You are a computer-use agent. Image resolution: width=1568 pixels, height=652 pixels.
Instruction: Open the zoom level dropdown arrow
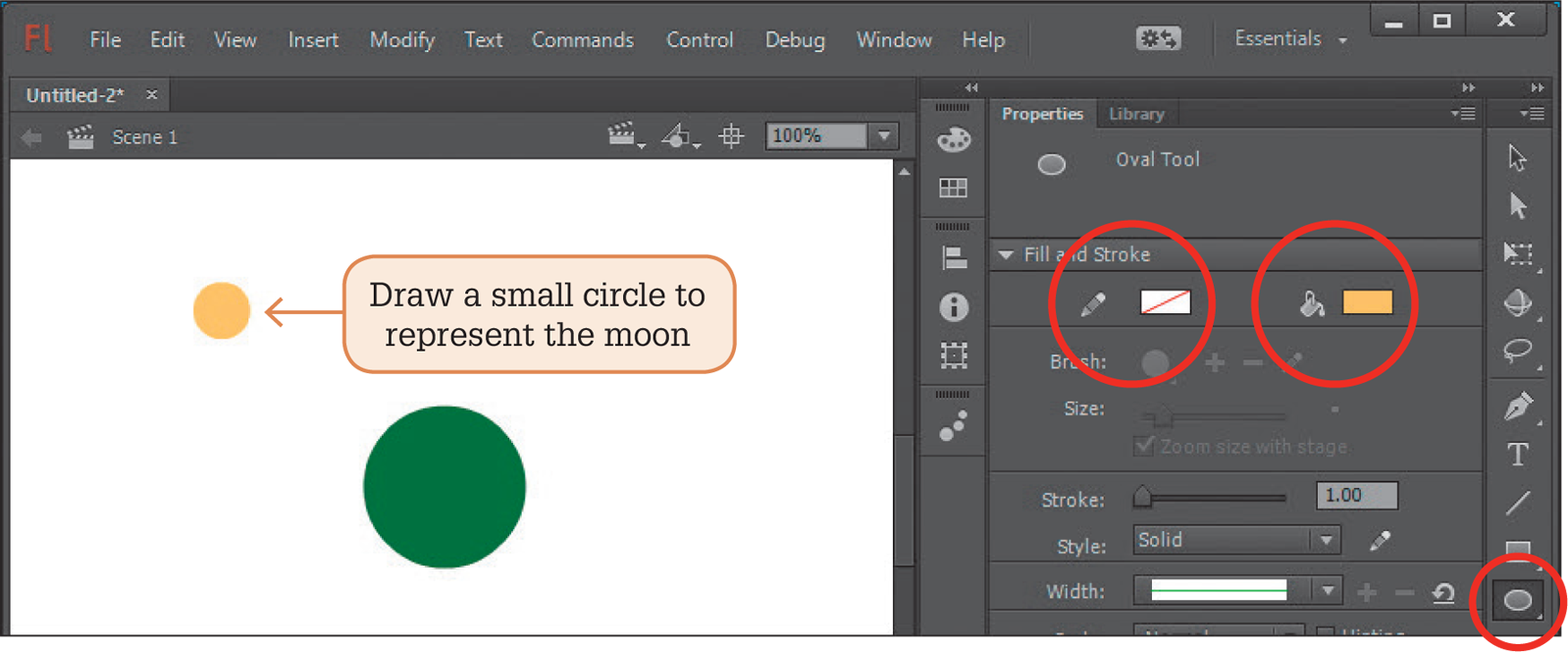(884, 136)
